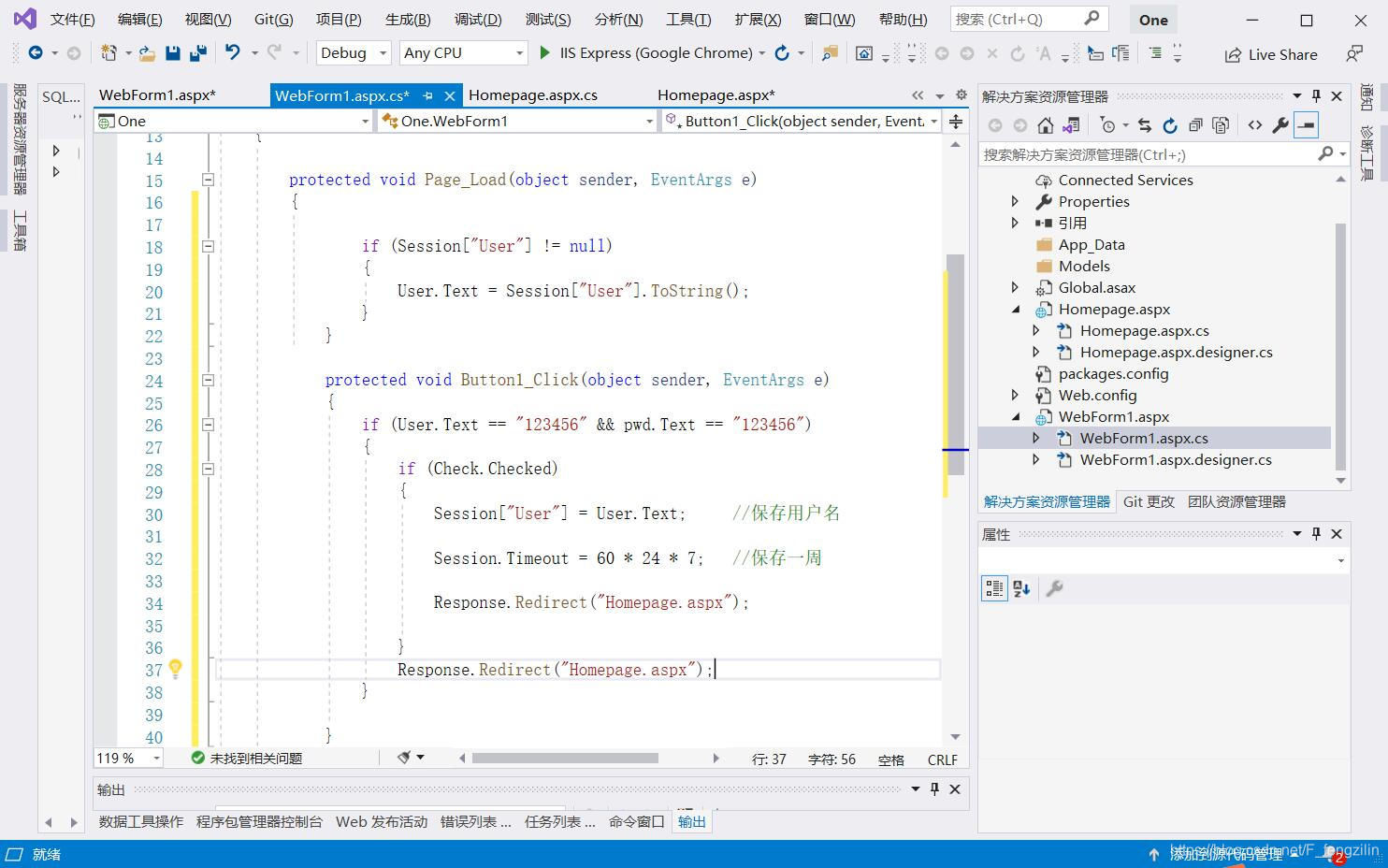This screenshot has width=1388, height=868.
Task: Click Show All Files icon in Solution Explorer
Action: click(1221, 125)
